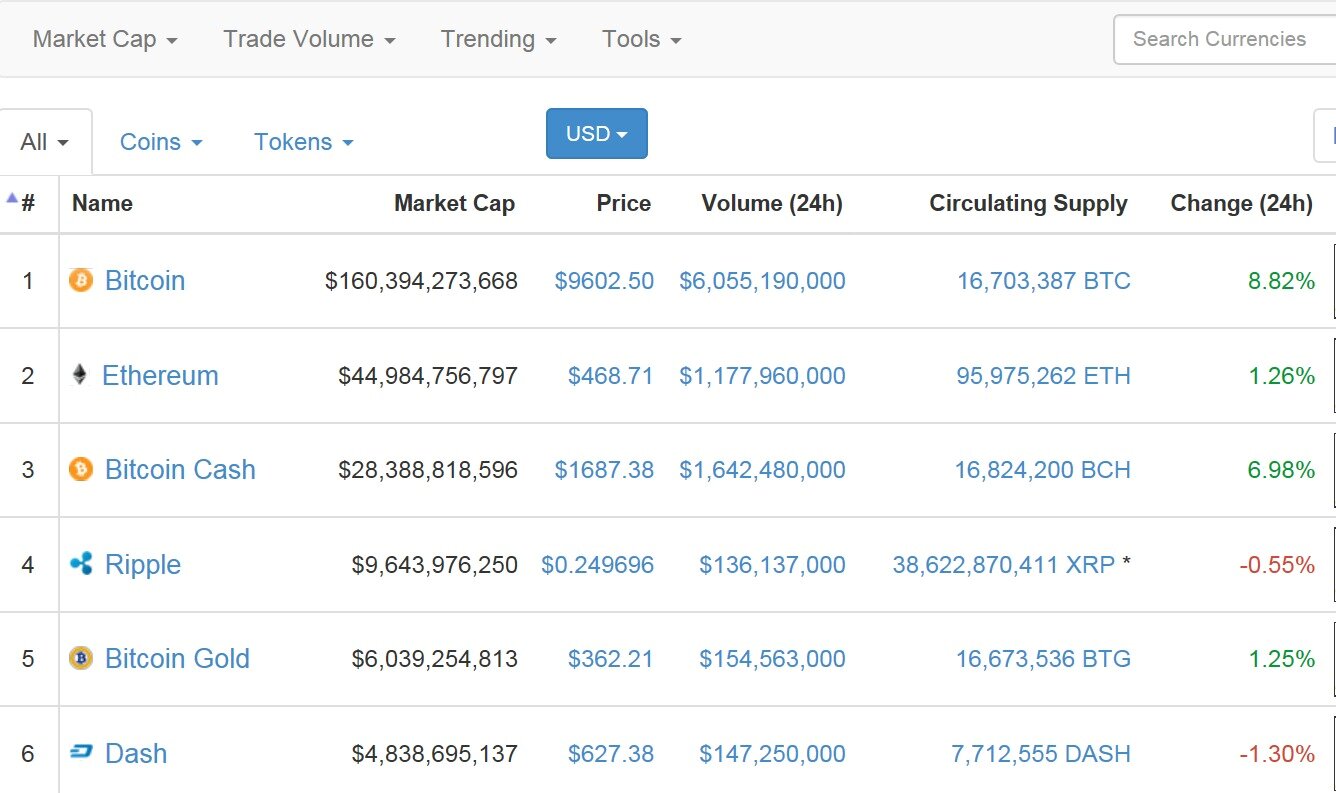Click supply 7,712,555 DASH
The width and height of the screenshot is (1336, 793).
[1041, 754]
